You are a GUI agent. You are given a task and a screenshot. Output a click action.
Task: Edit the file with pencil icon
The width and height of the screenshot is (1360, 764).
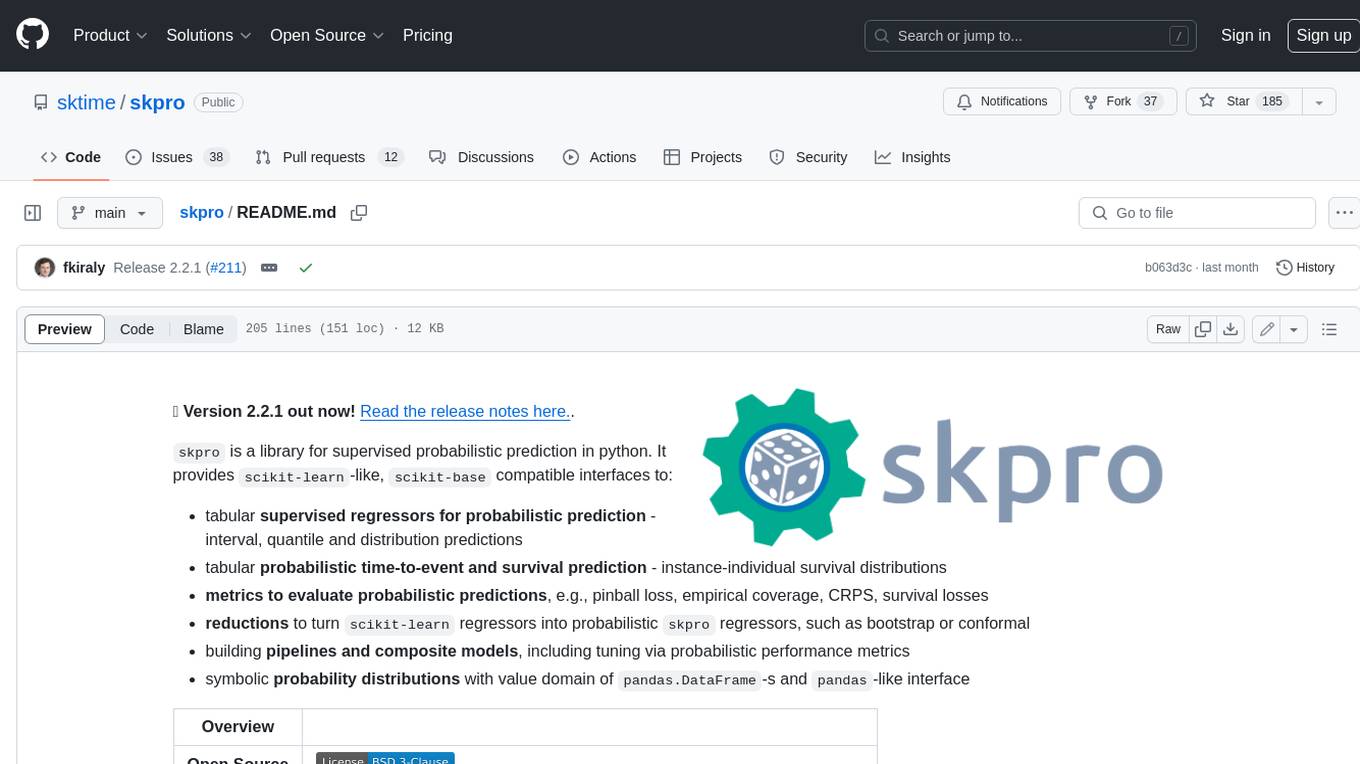pos(1267,329)
